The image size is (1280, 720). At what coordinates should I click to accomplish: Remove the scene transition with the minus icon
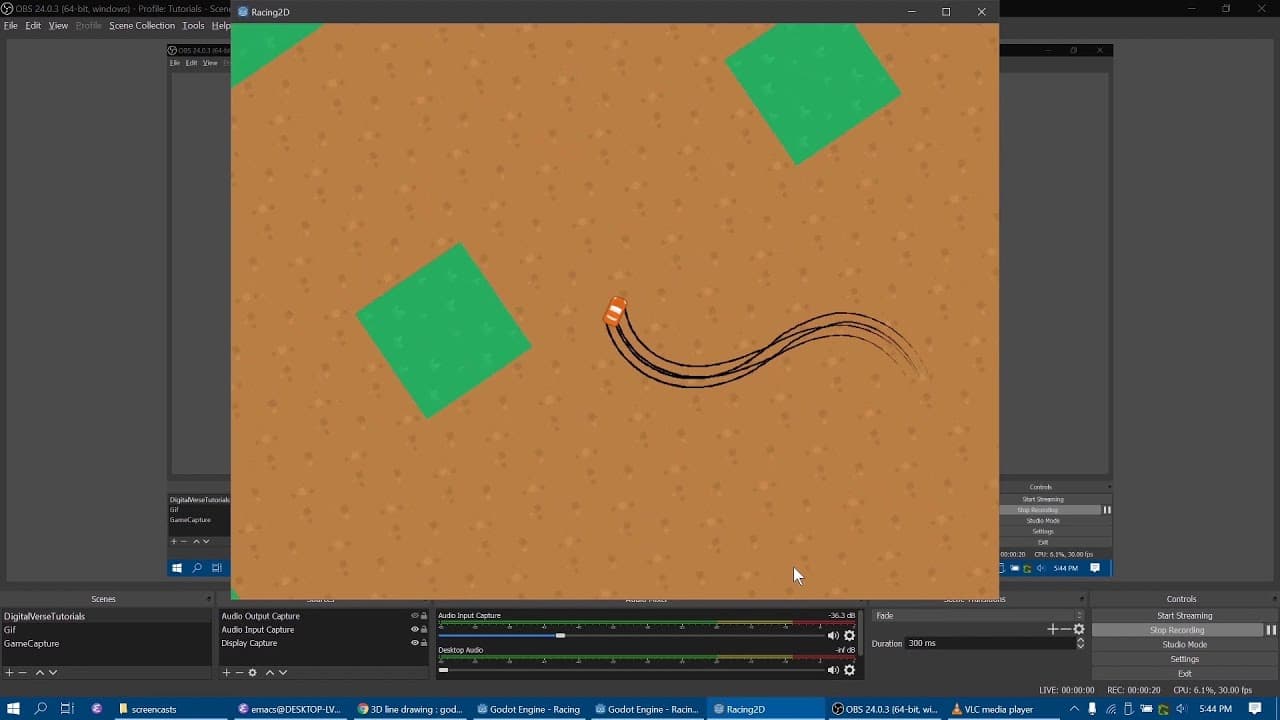point(1065,629)
